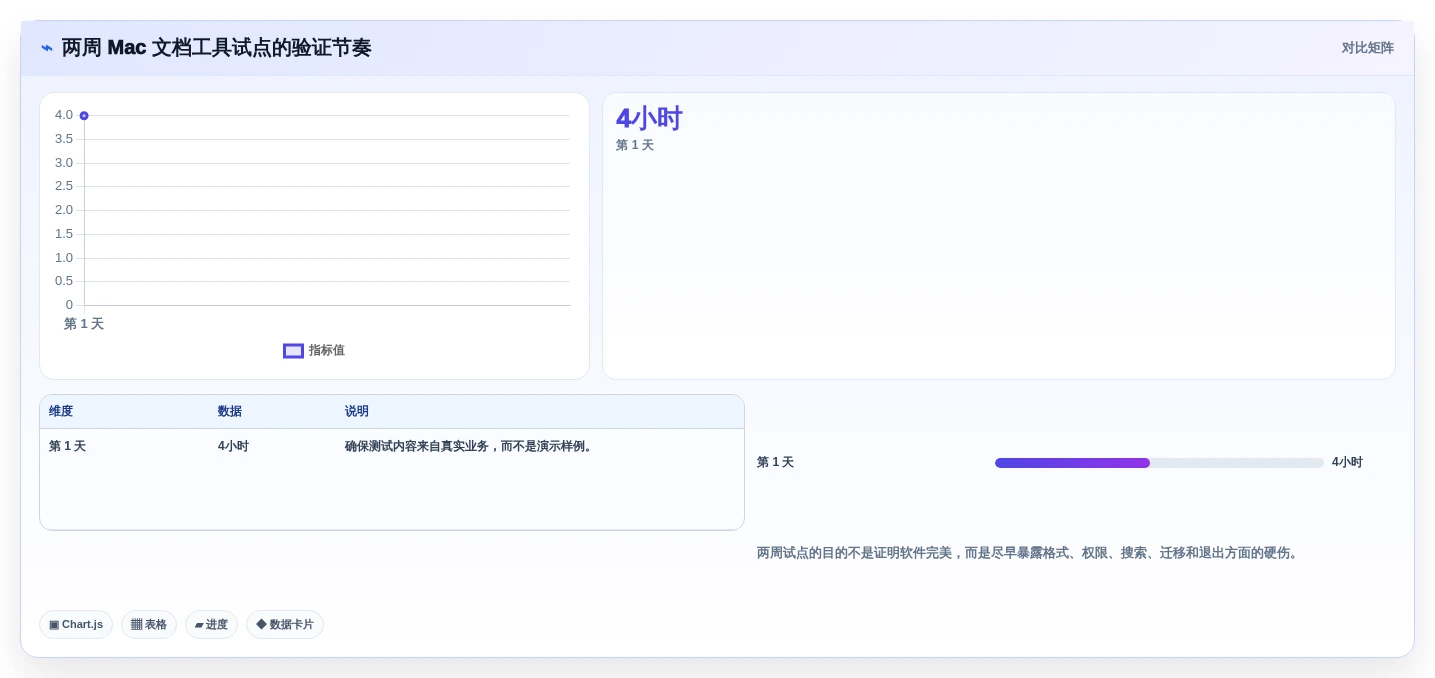The height and width of the screenshot is (678, 1435).
Task: Click the 4.0 y-axis tick label
Action: click(x=64, y=115)
